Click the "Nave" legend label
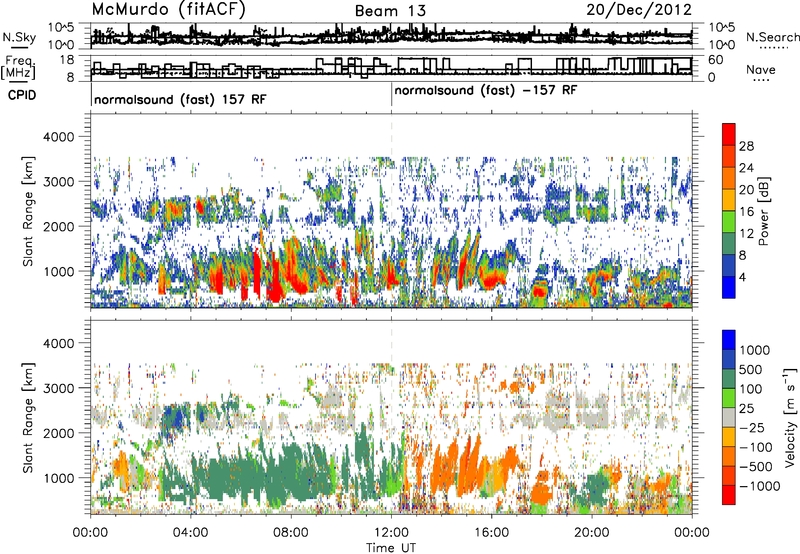 pos(761,70)
